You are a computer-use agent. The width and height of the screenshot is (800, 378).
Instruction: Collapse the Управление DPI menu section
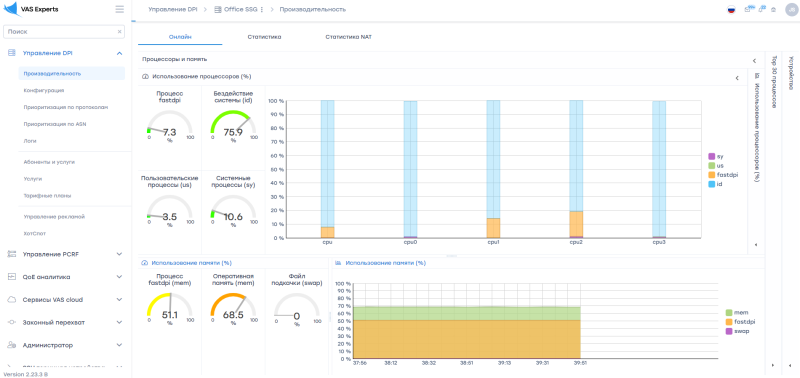(119, 53)
